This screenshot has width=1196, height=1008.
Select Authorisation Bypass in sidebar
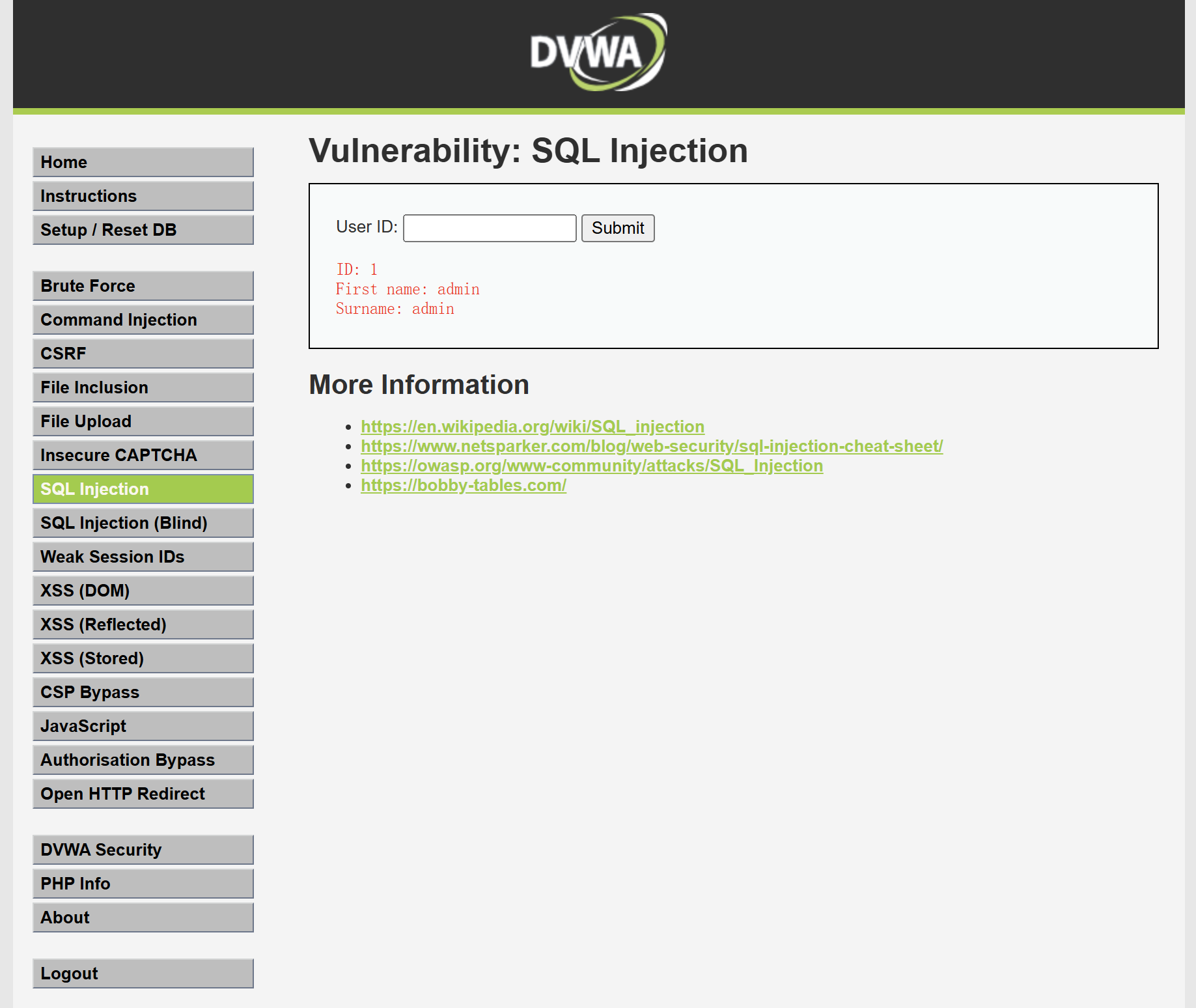[x=143, y=760]
